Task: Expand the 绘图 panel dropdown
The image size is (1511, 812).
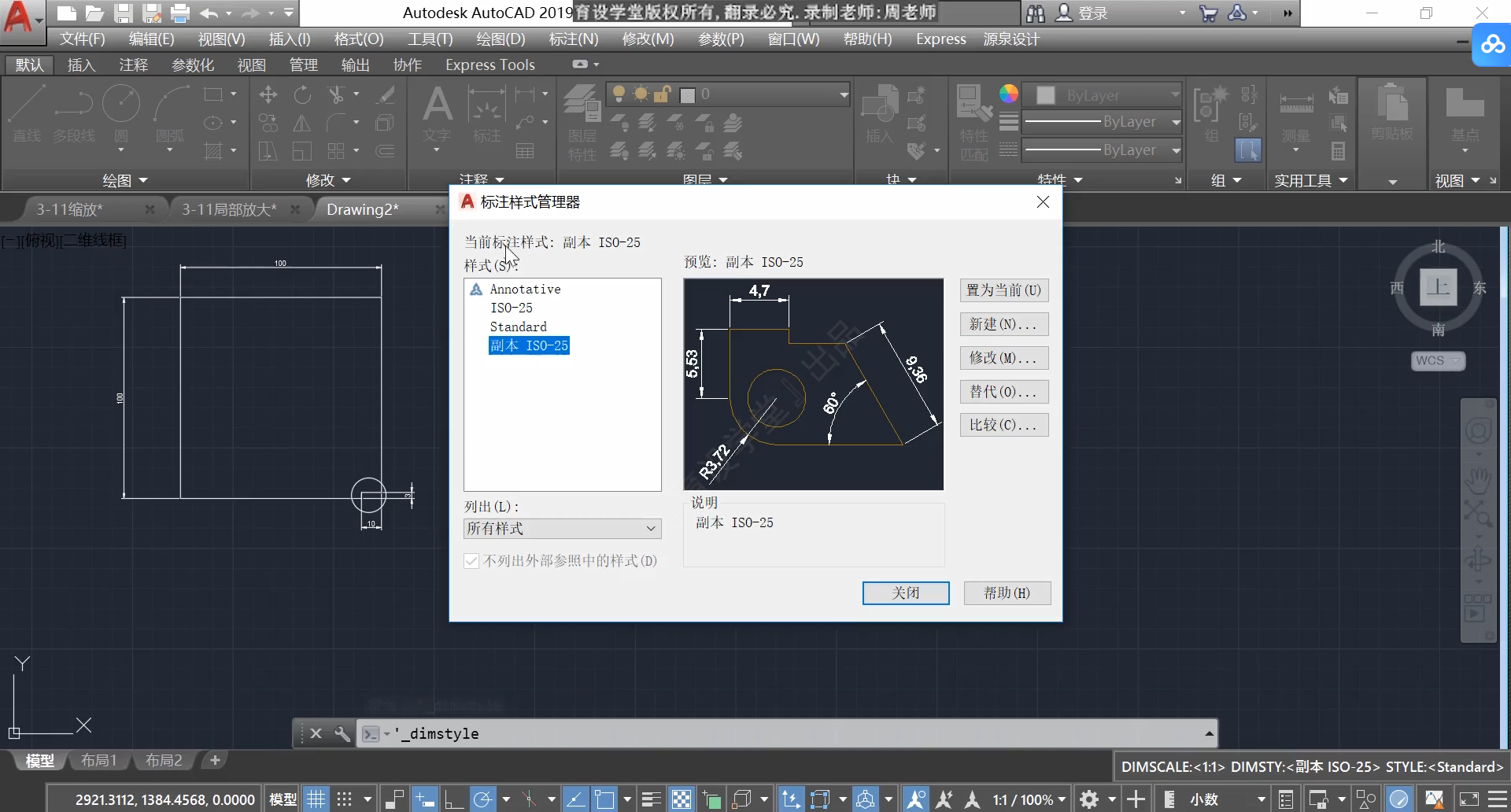Action: pyautogui.click(x=125, y=180)
